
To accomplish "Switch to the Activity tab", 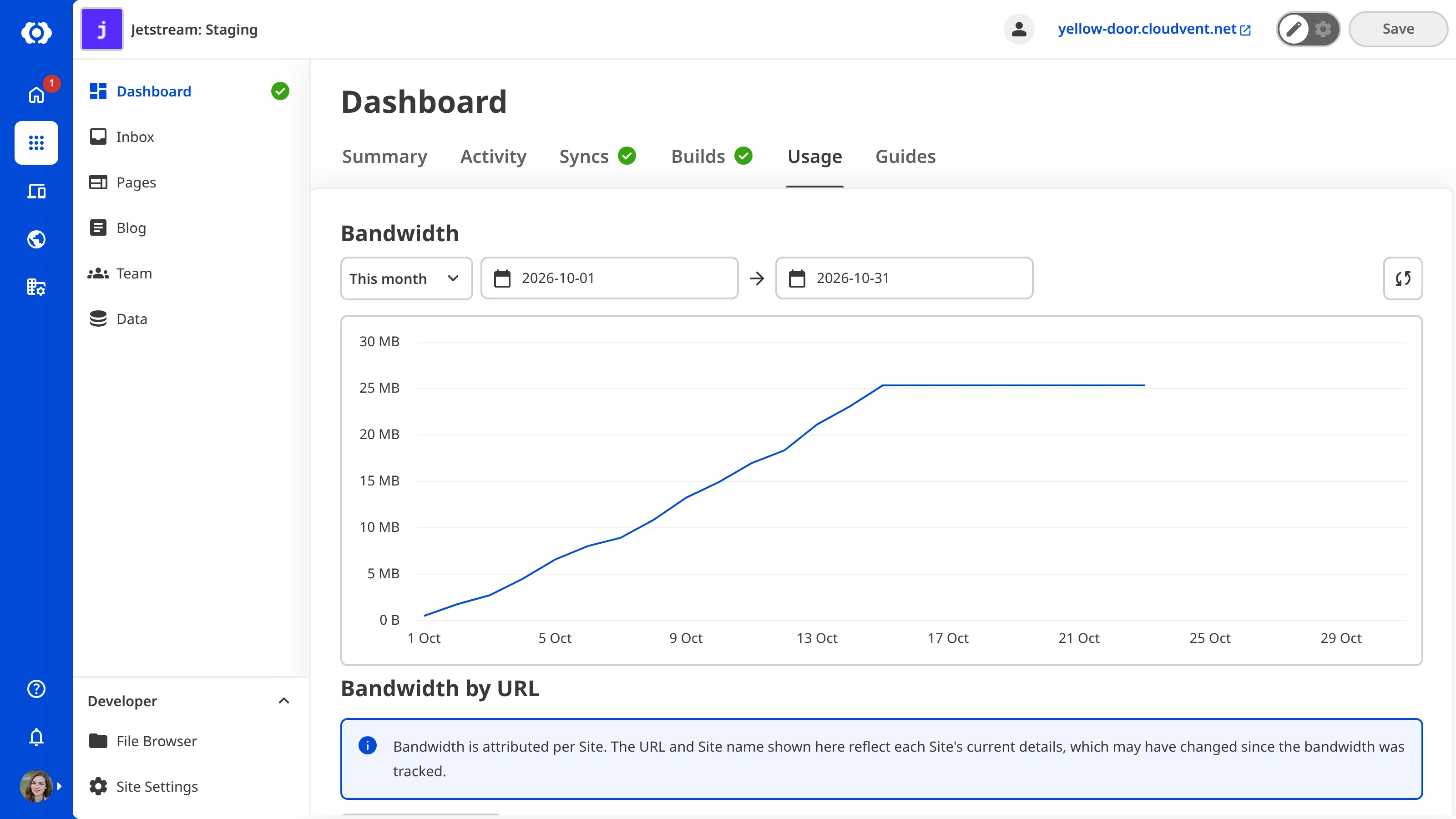I will [x=493, y=157].
